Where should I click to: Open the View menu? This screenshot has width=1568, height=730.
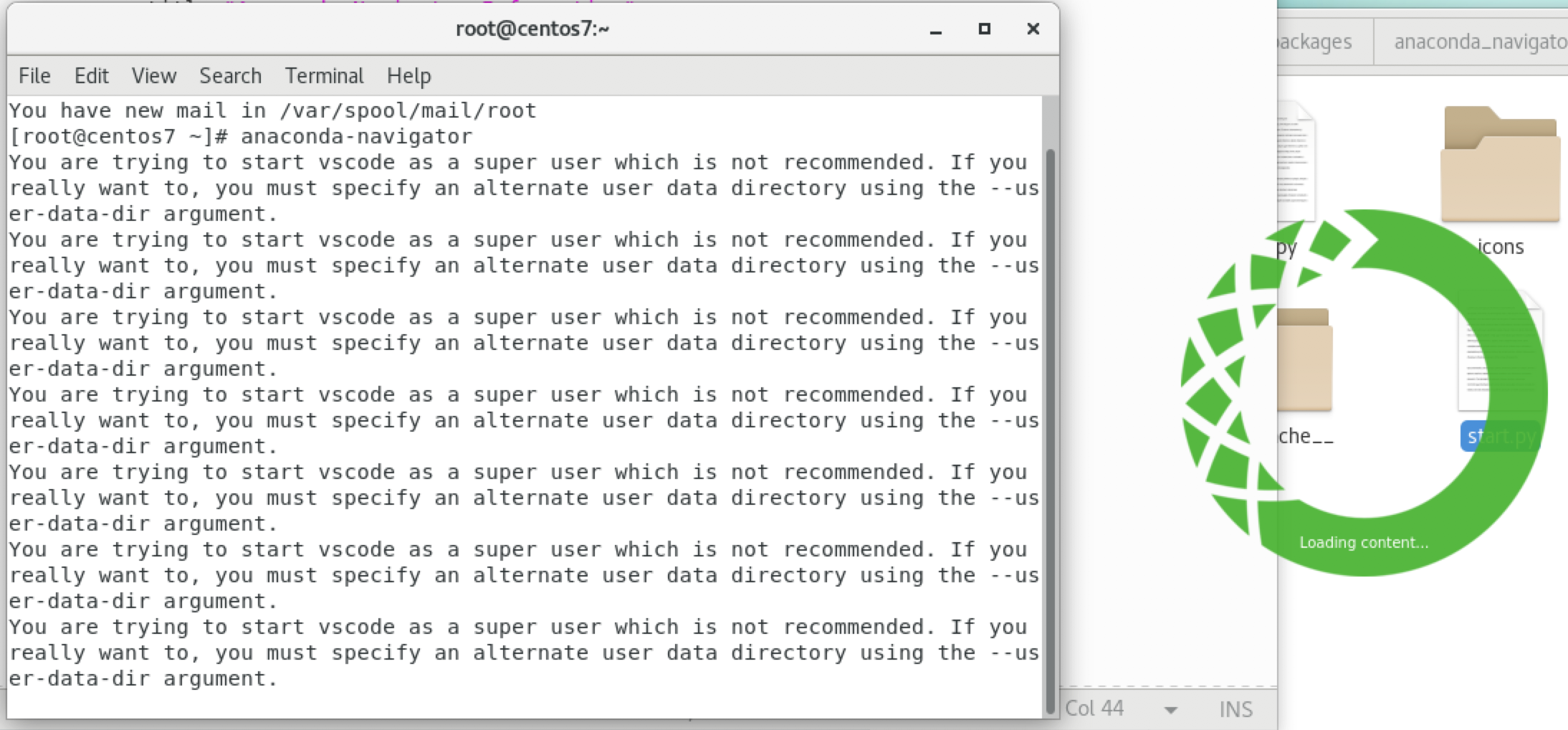(153, 75)
